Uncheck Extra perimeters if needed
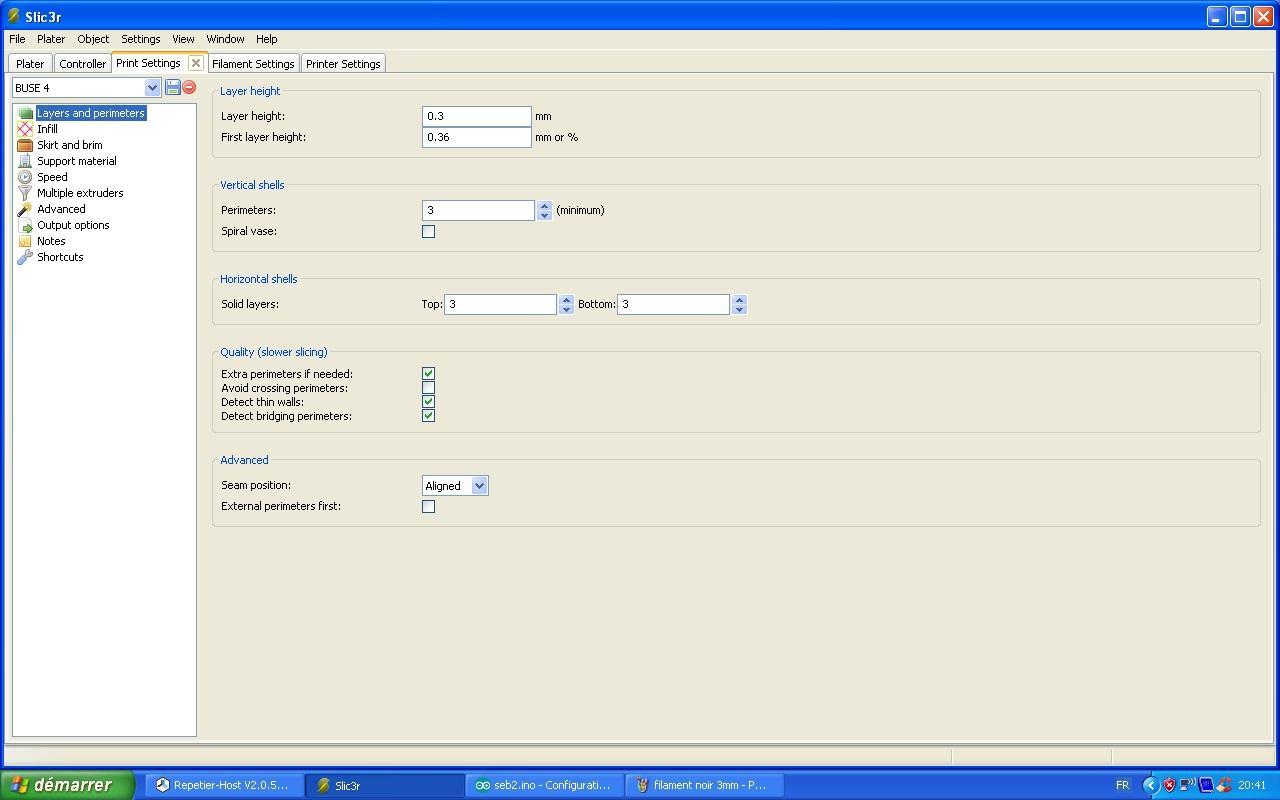1280x800 pixels. (428, 373)
